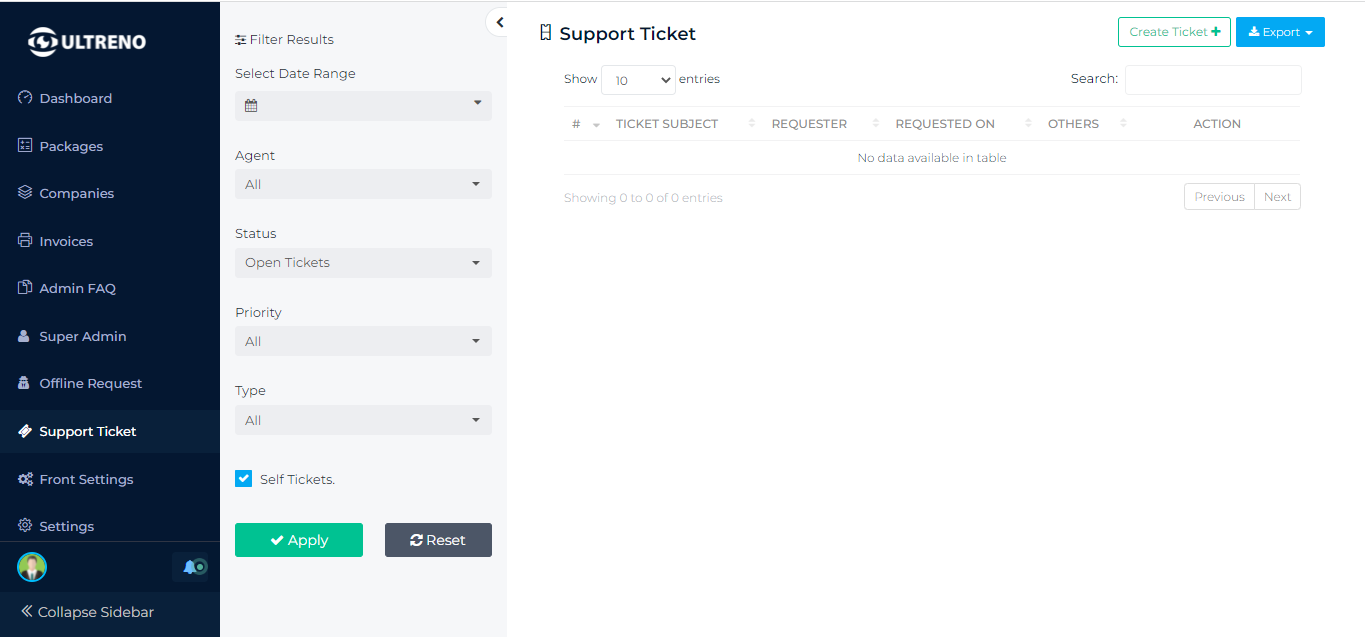1365x637 pixels.
Task: Go to Super Admin menu item
Action: point(82,336)
